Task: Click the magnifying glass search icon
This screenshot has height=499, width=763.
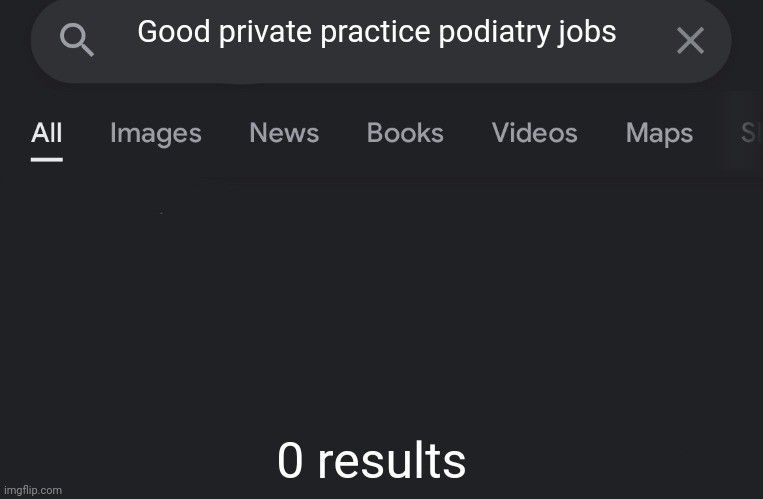Action: (x=76, y=40)
